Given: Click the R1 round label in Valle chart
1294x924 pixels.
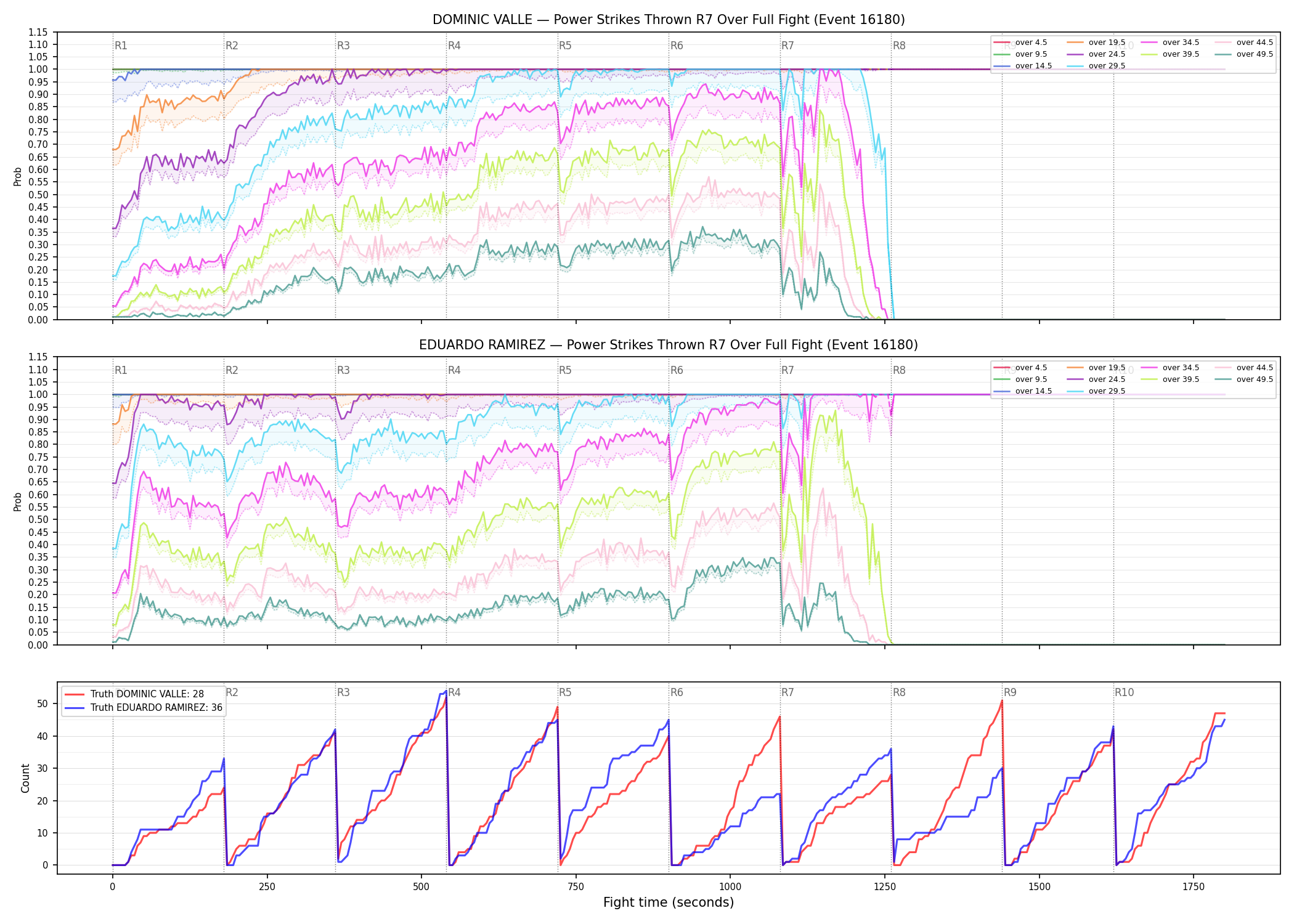Looking at the screenshot, I should [121, 46].
